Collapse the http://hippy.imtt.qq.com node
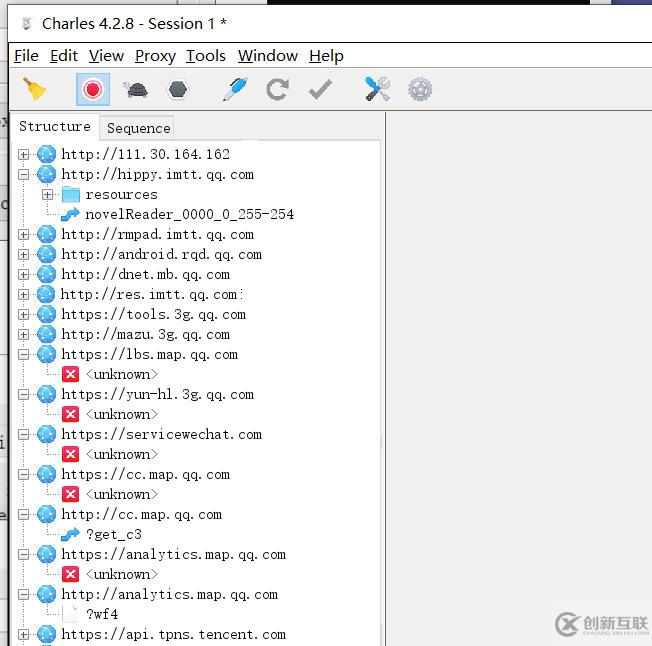 pos(24,175)
